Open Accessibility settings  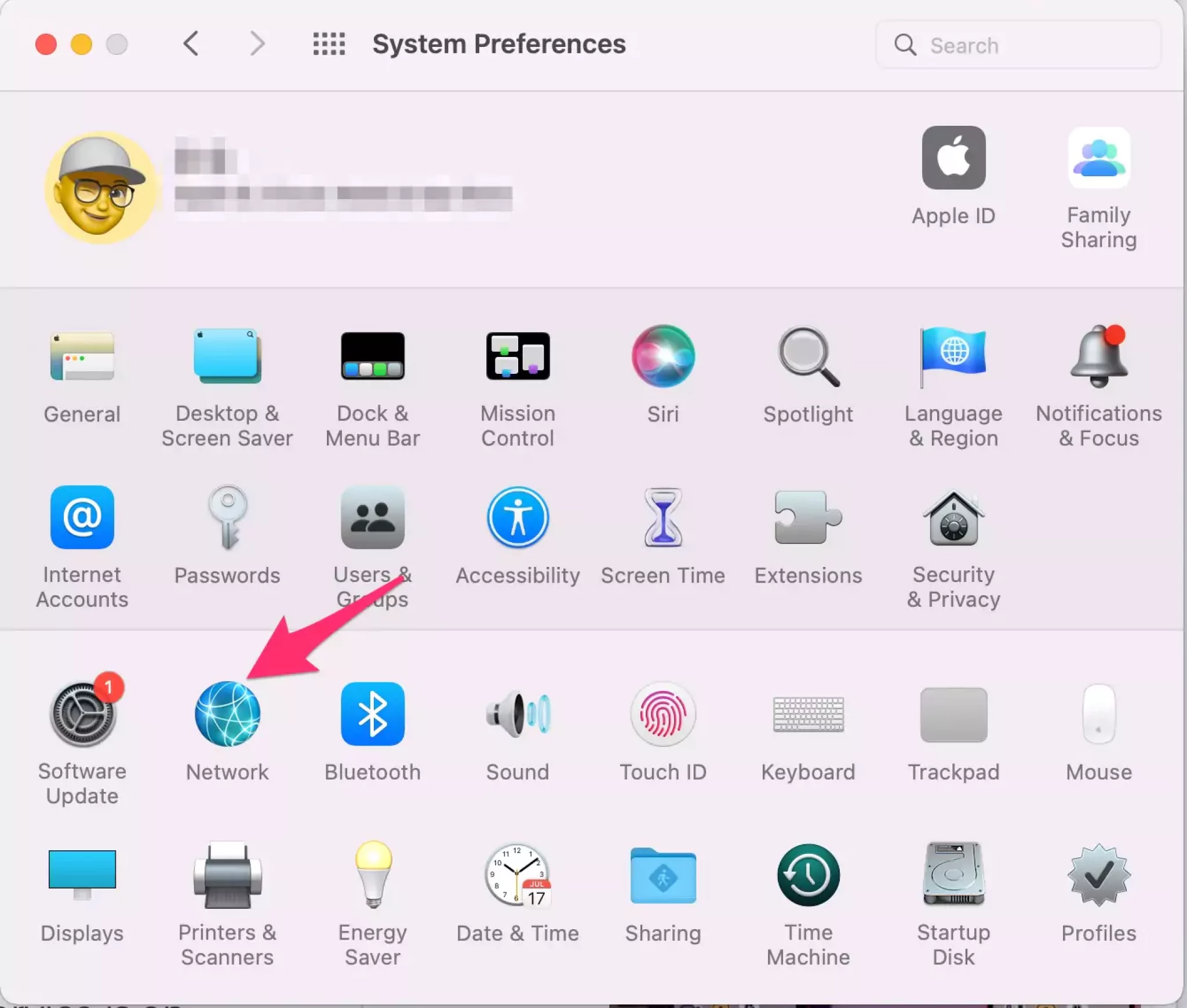pyautogui.click(x=518, y=517)
